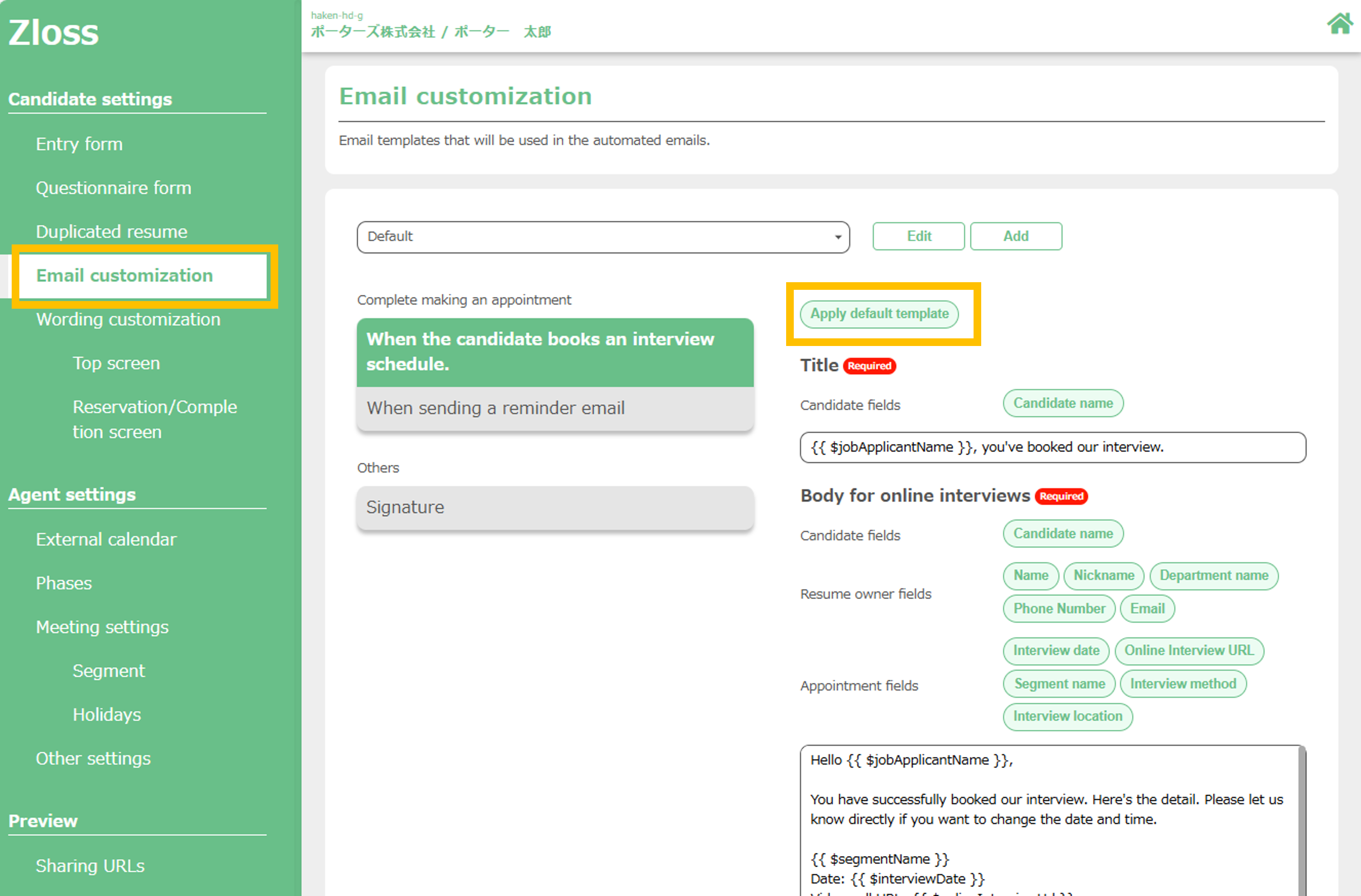This screenshot has width=1361, height=896.
Task: Select 'When sending a reminder email' item
Action: [555, 408]
